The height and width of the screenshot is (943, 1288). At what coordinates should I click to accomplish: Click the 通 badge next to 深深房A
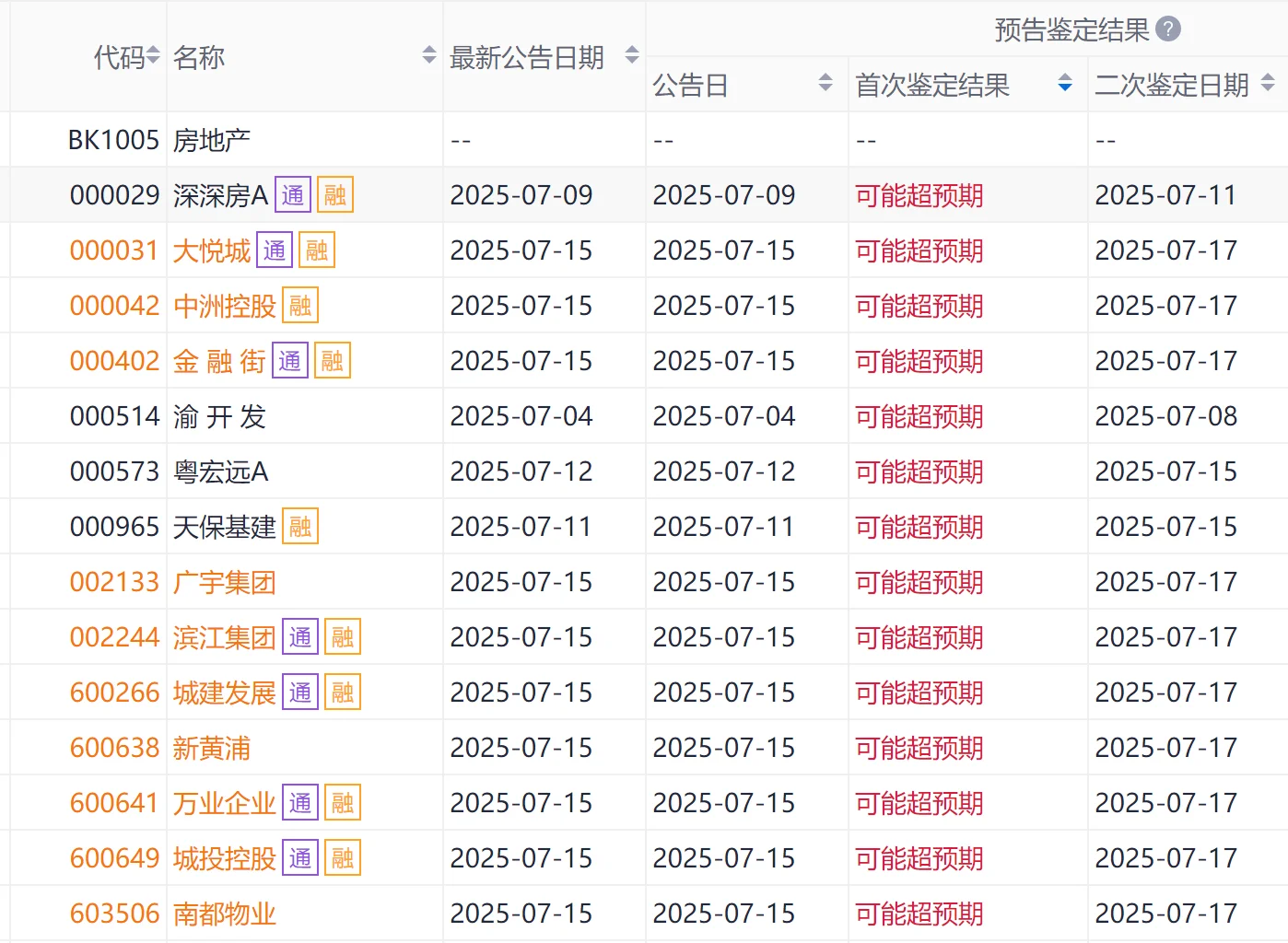[293, 195]
